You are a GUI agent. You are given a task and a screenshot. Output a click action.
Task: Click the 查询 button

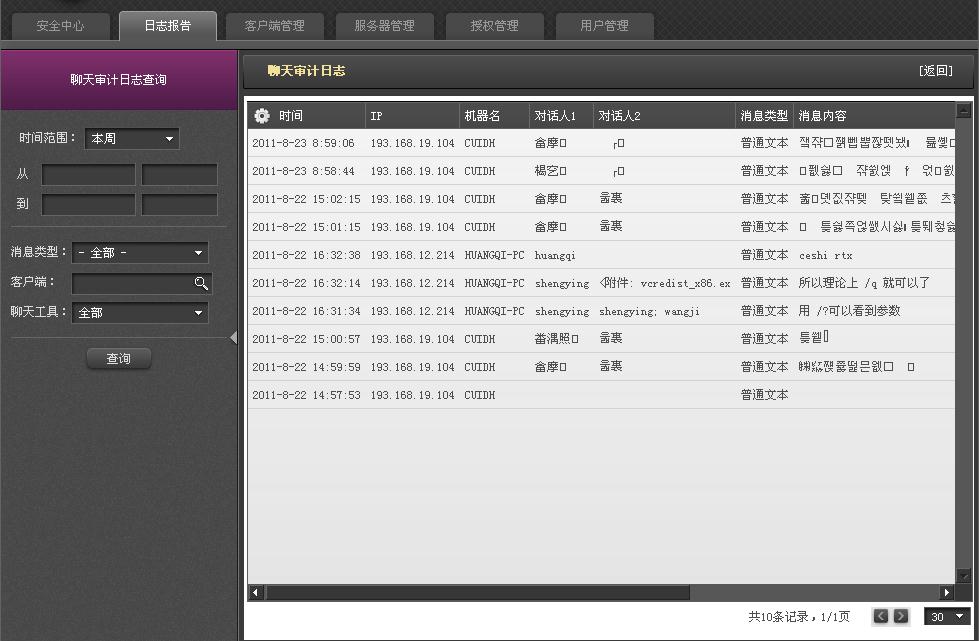tap(119, 358)
